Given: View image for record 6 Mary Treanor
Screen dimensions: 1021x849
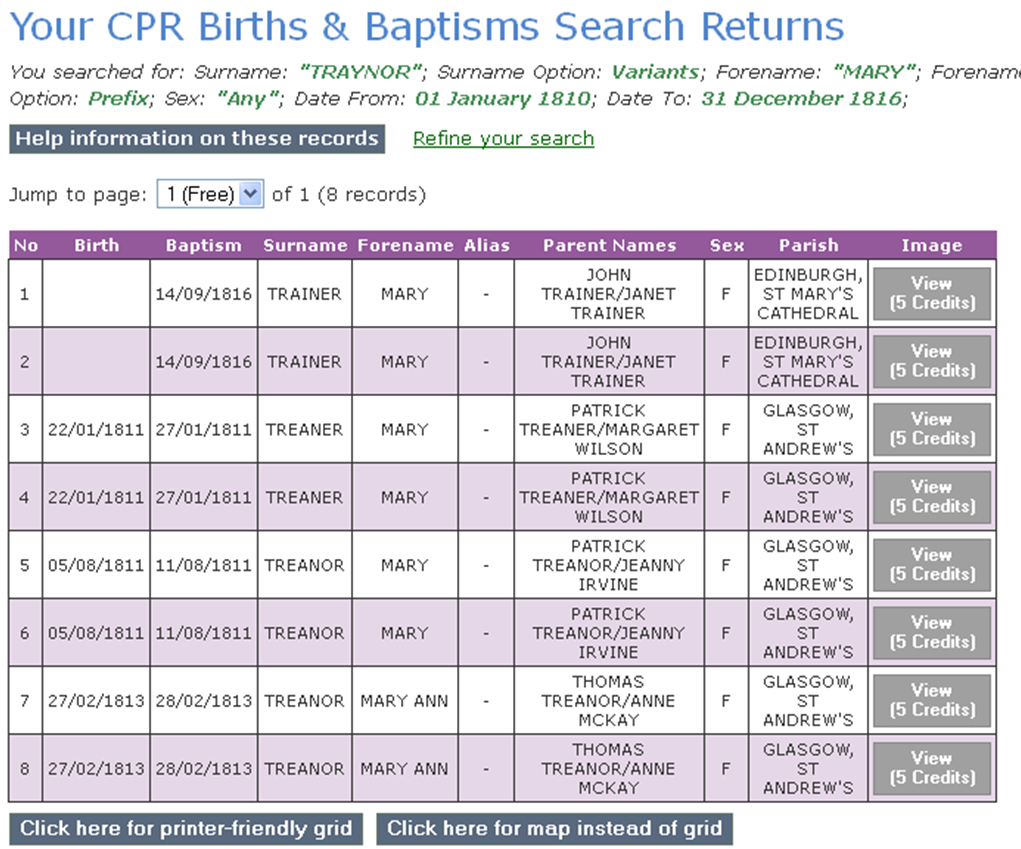Looking at the screenshot, I should coord(932,632).
